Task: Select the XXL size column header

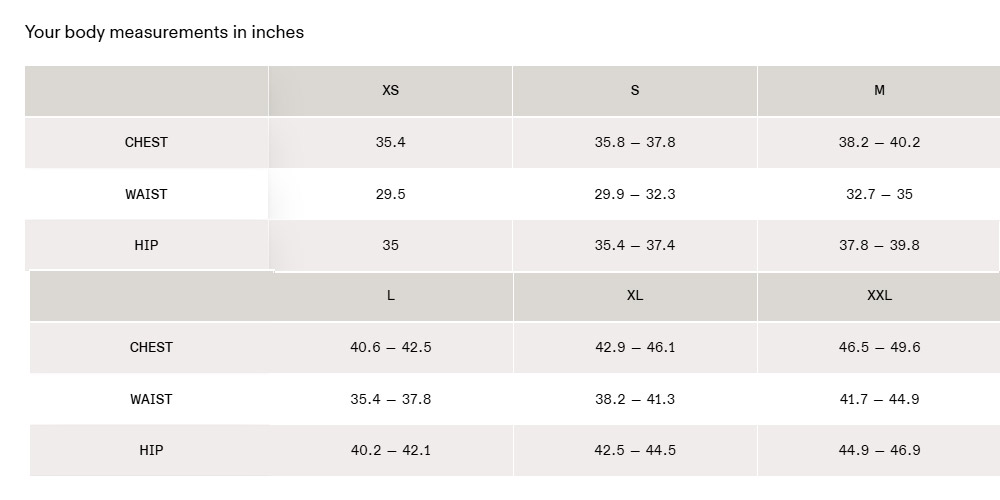Action: 879,295
